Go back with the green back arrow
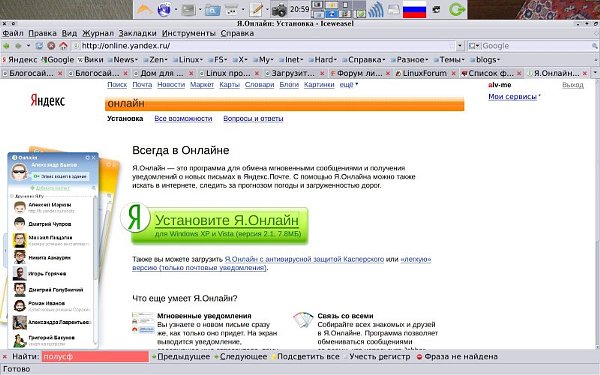Screen dimensions: 600x375 [6, 46]
